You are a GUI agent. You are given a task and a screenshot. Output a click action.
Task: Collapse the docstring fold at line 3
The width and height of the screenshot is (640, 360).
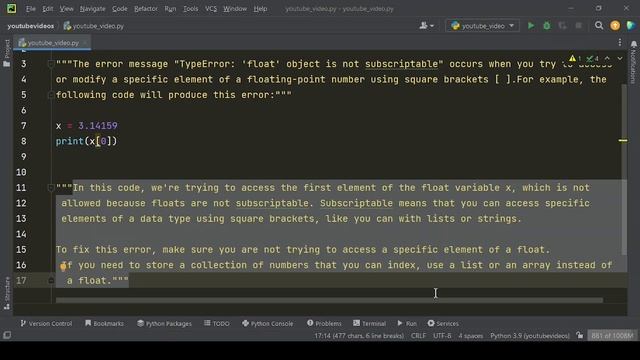pyautogui.click(x=51, y=64)
